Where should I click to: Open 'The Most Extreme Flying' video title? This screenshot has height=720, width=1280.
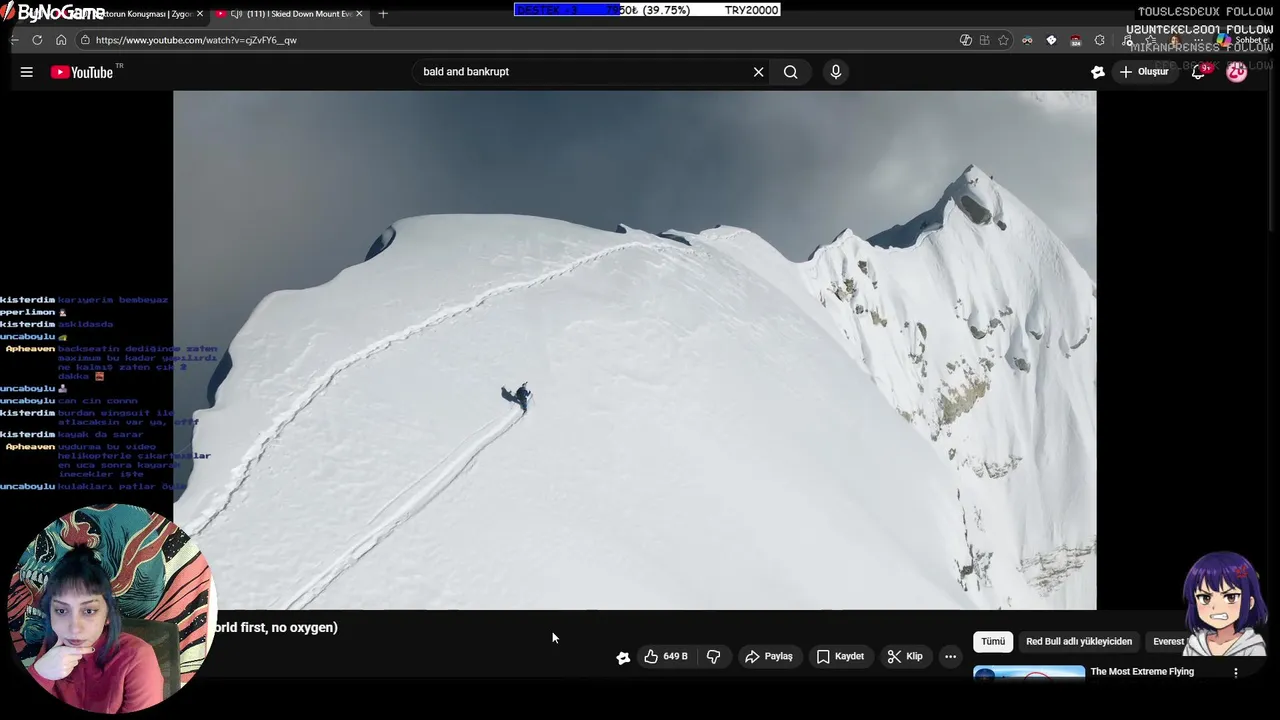click(x=1142, y=672)
